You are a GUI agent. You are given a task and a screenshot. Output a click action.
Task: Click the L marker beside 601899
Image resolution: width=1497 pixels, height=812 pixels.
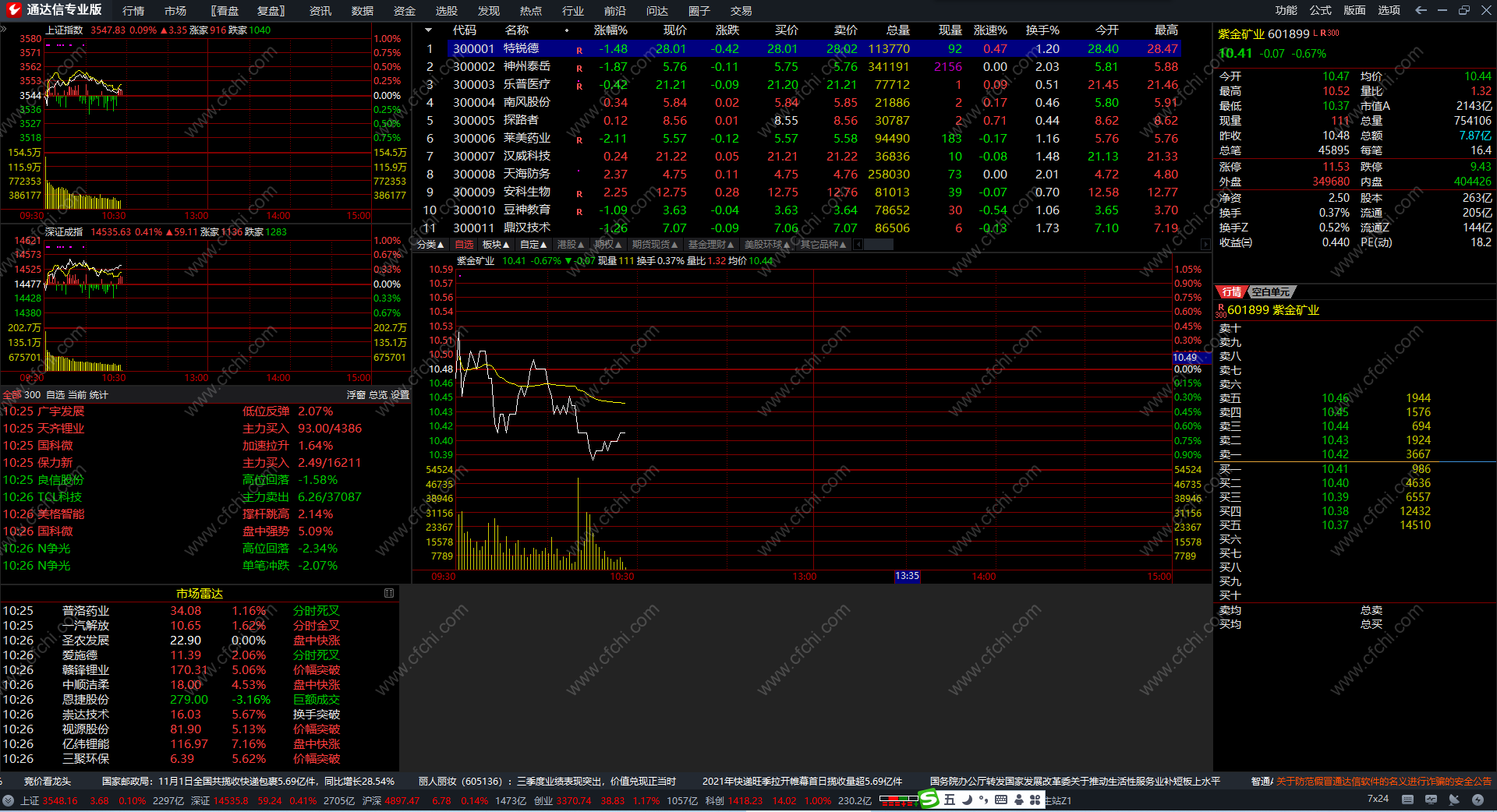pyautogui.click(x=1315, y=33)
